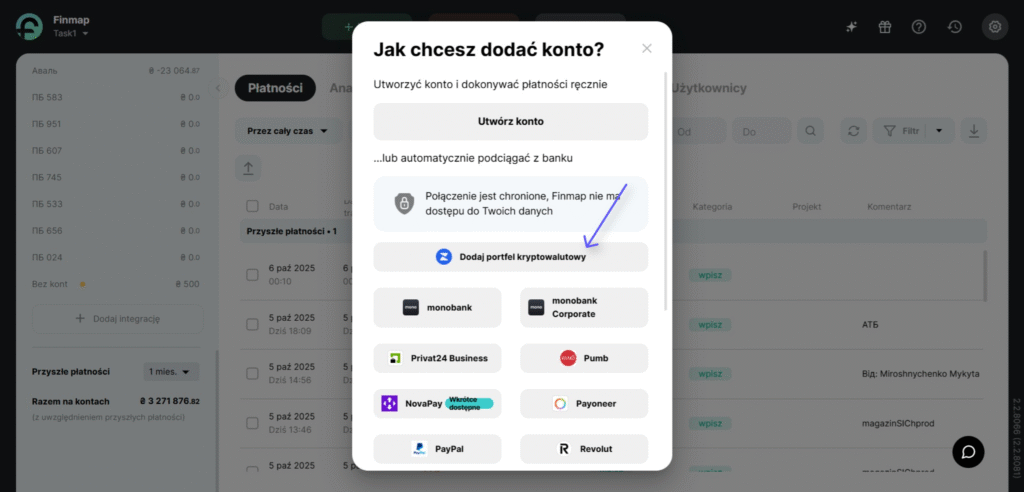Open the chat support bubble
Screen dimensions: 1024x492
pos(986,451)
